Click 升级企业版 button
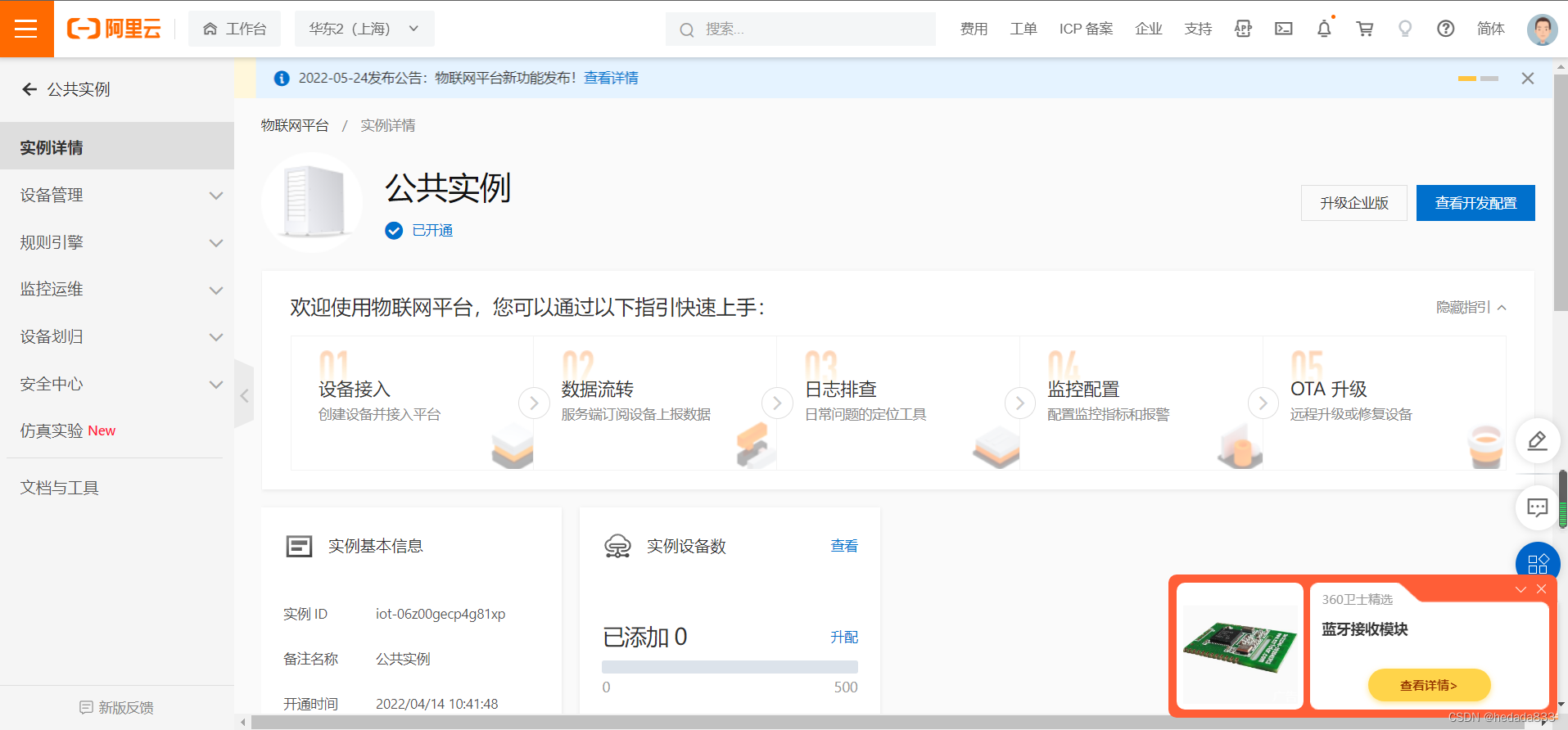1568x730 pixels. click(1354, 203)
